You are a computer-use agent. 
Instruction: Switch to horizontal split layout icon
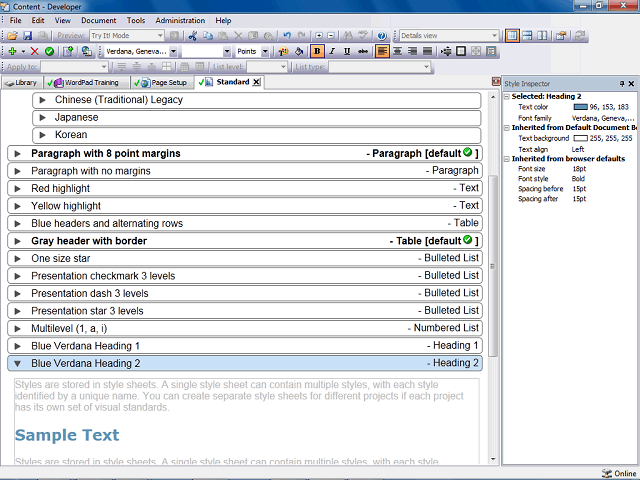tap(527, 36)
